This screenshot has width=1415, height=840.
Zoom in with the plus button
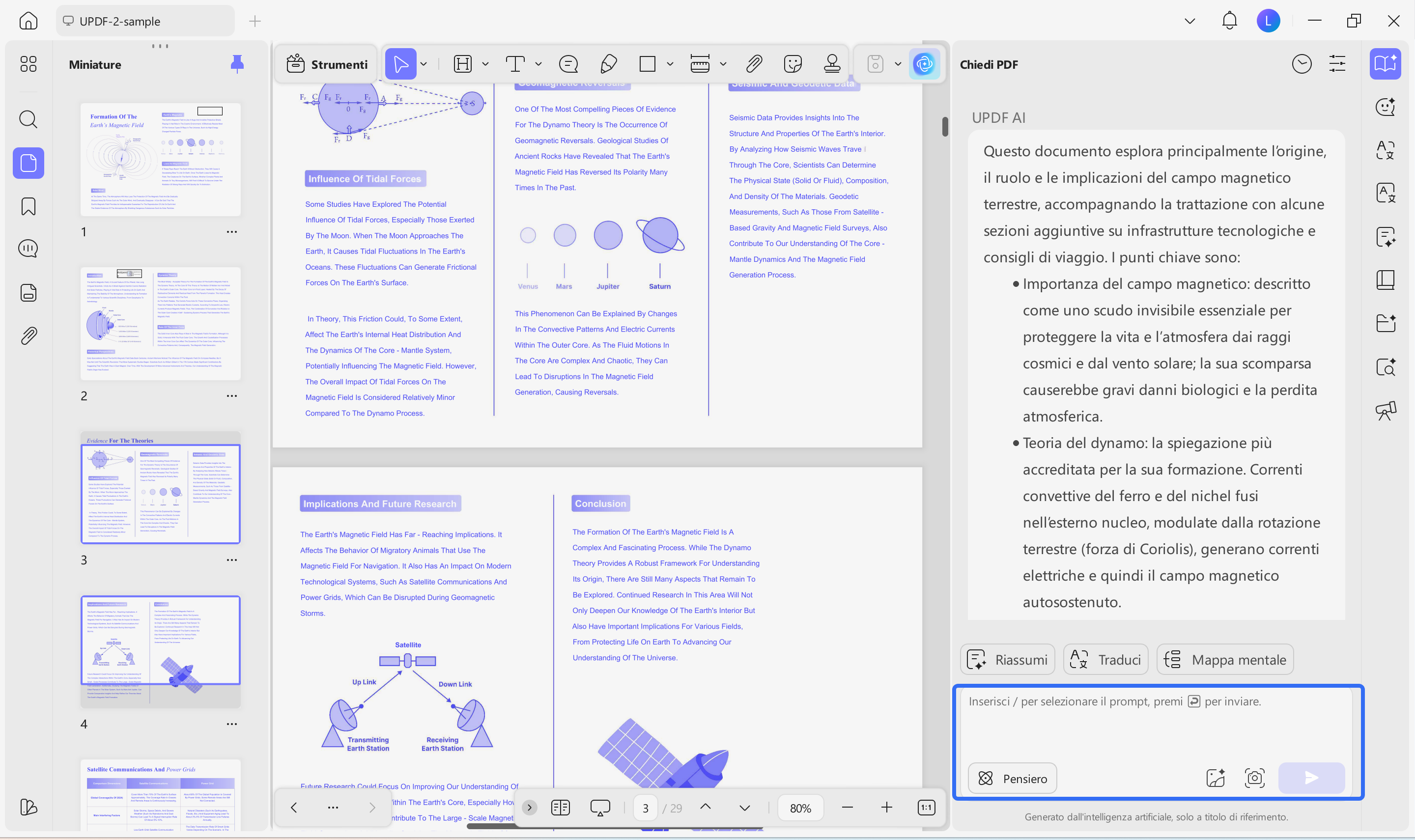886,808
